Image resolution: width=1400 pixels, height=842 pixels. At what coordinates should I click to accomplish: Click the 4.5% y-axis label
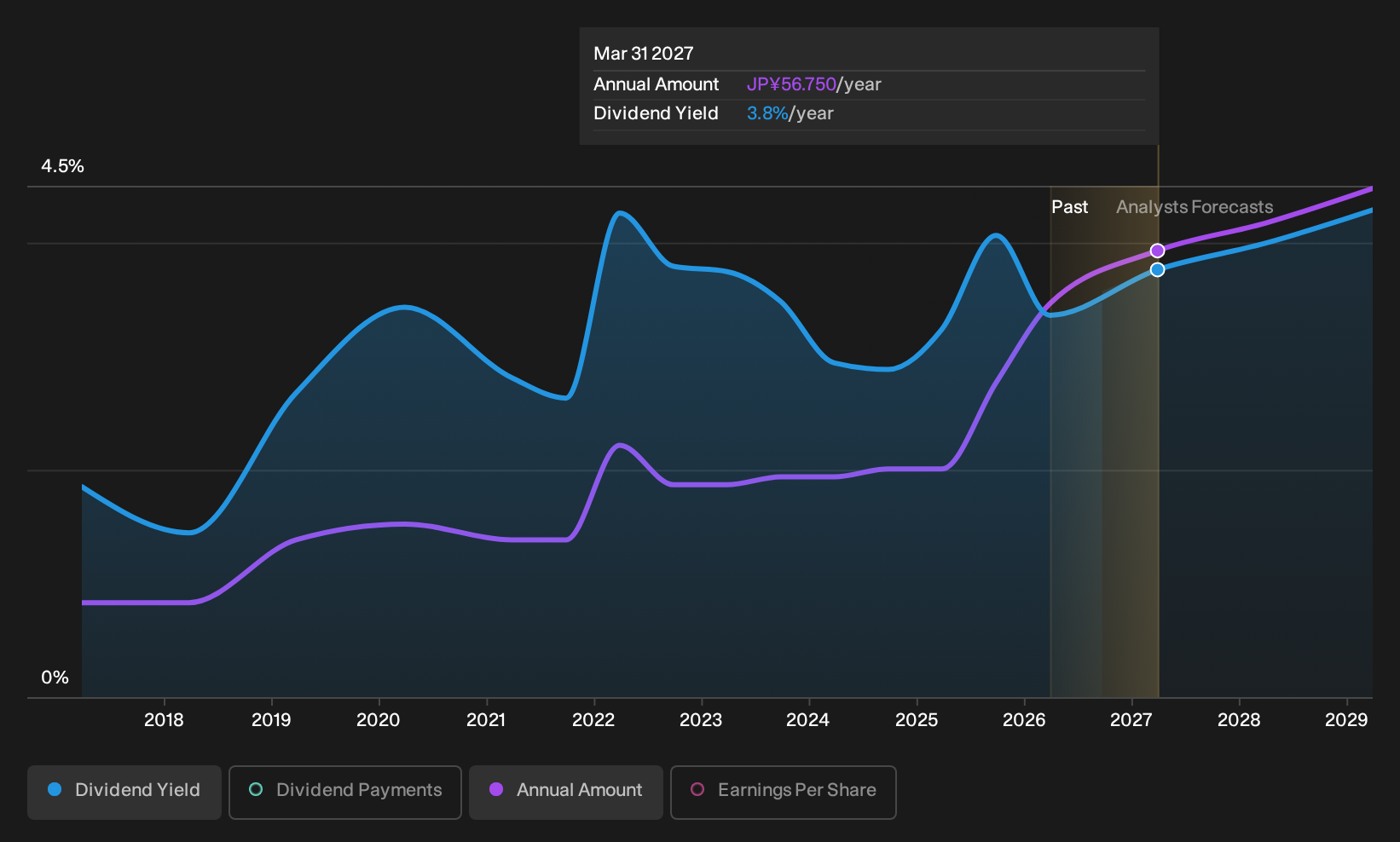(63, 166)
